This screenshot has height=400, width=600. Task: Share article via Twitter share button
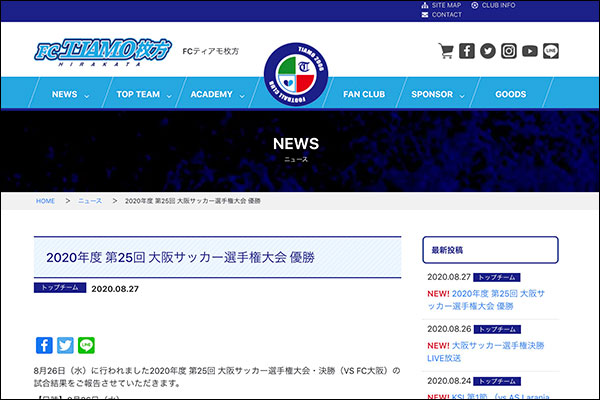tap(65, 345)
